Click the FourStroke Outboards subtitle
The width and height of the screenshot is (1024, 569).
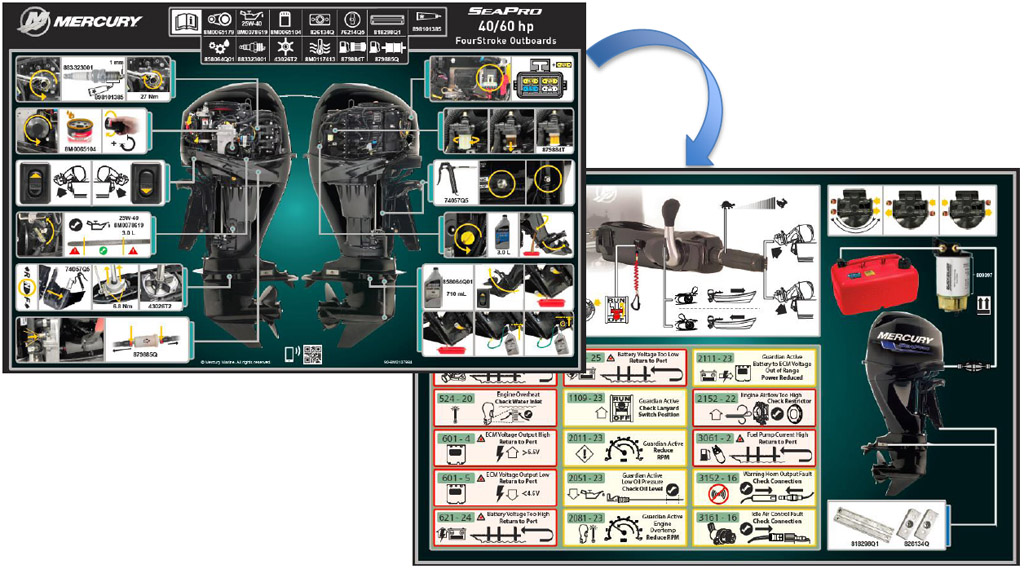[x=505, y=41]
